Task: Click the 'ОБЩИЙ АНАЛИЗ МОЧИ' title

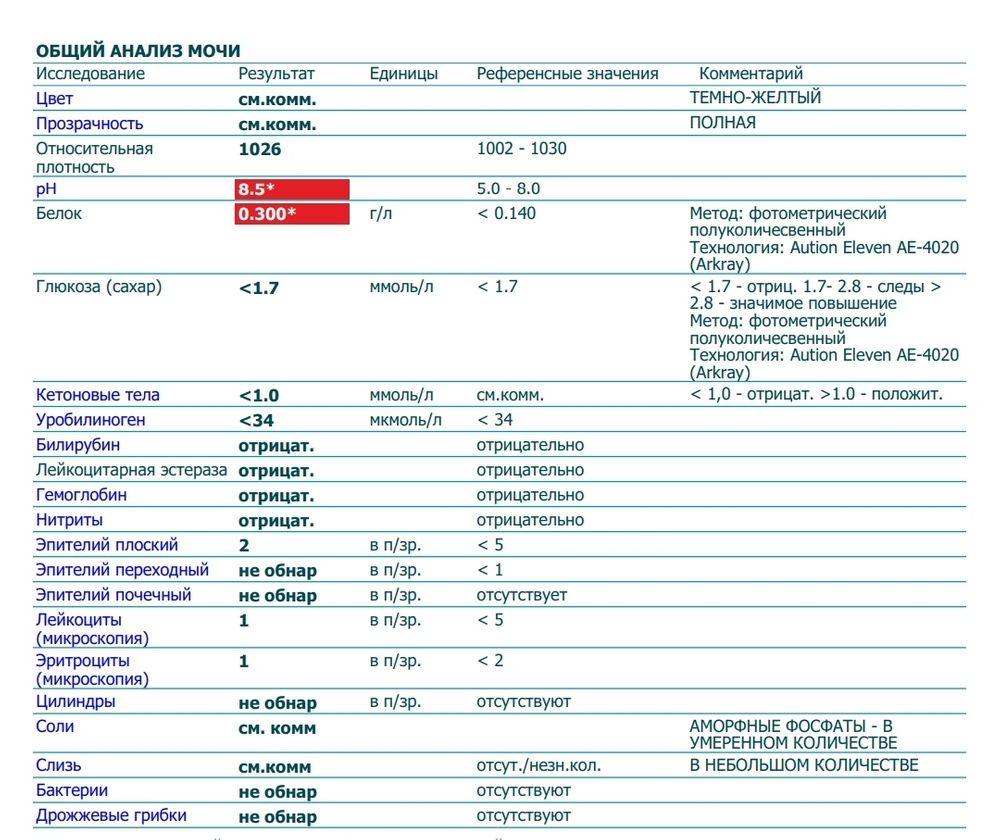Action: pos(138,50)
